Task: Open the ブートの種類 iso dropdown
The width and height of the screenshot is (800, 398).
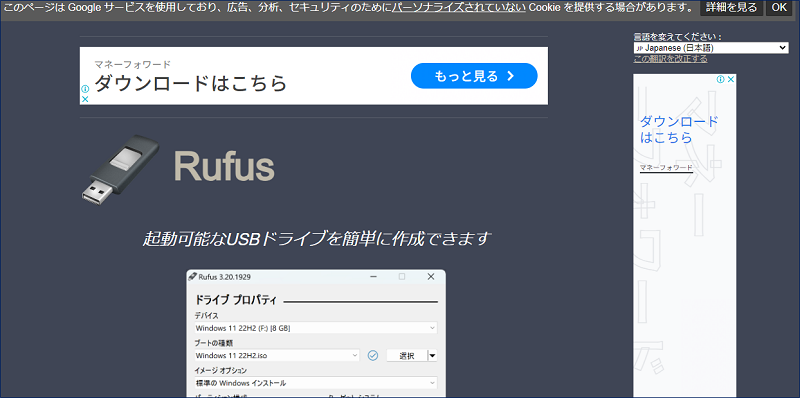Action: pyautogui.click(x=277, y=355)
